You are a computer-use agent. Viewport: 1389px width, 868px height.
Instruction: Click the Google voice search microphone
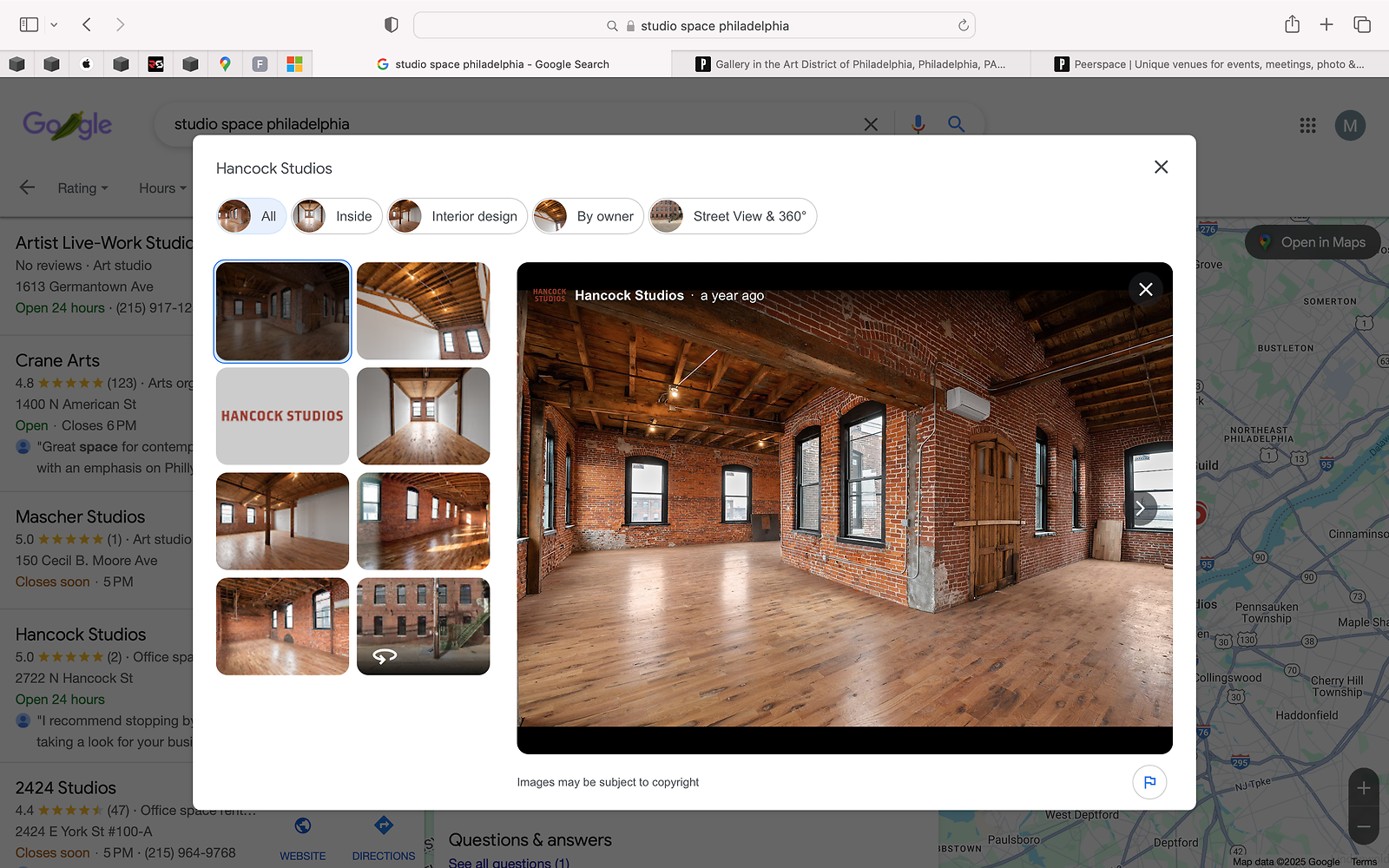(x=918, y=124)
